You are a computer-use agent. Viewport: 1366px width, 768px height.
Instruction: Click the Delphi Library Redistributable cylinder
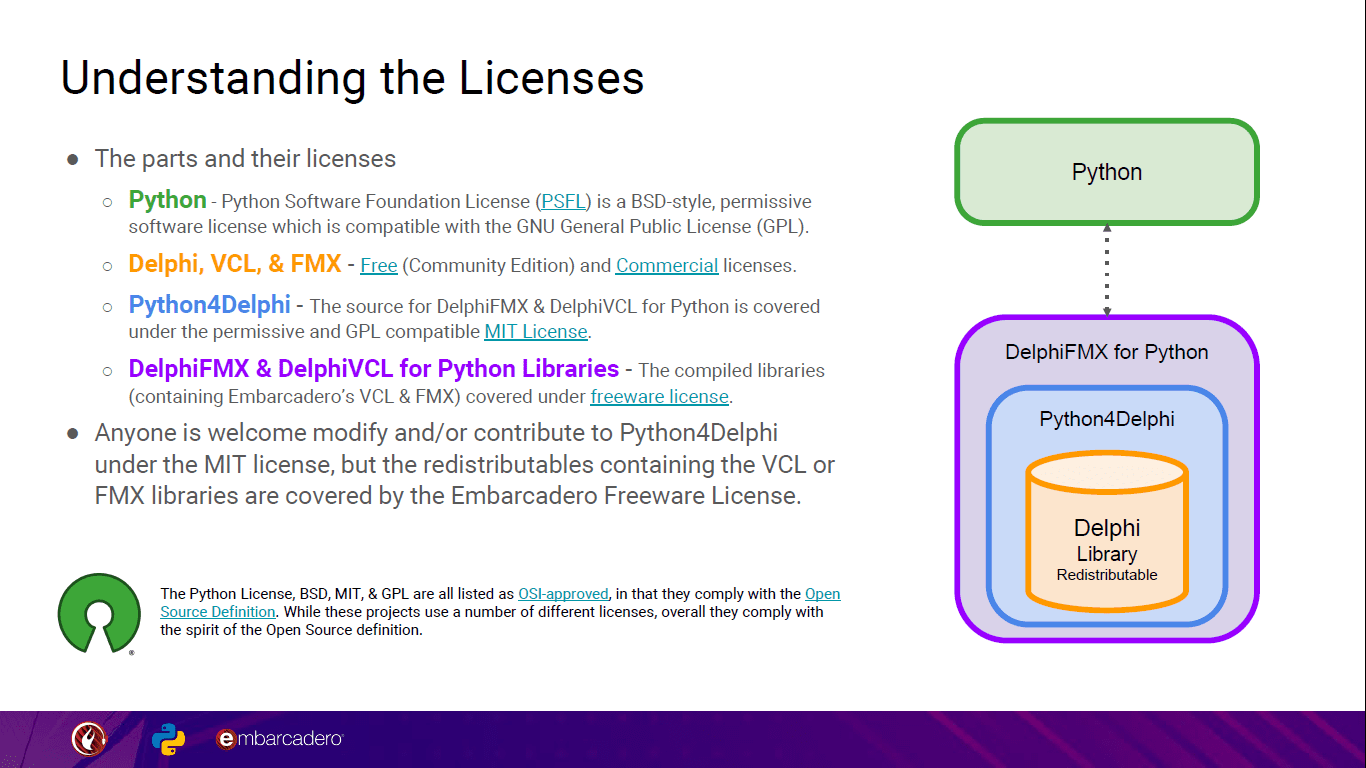pos(1107,530)
